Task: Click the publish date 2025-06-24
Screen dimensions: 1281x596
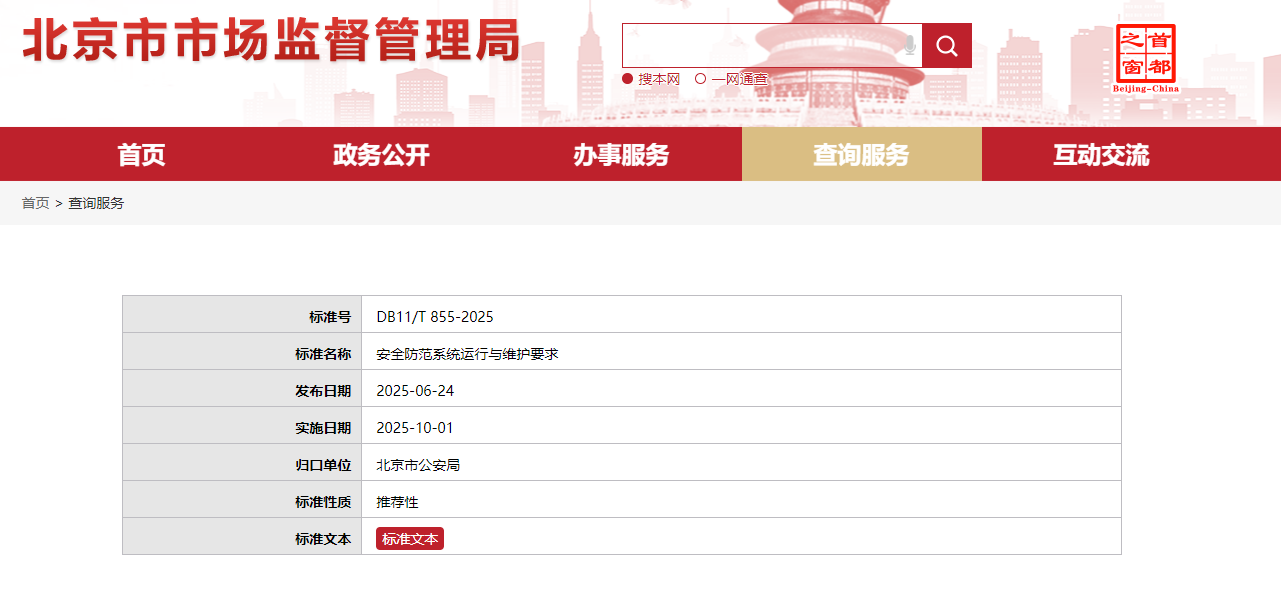Action: pyautogui.click(x=415, y=391)
